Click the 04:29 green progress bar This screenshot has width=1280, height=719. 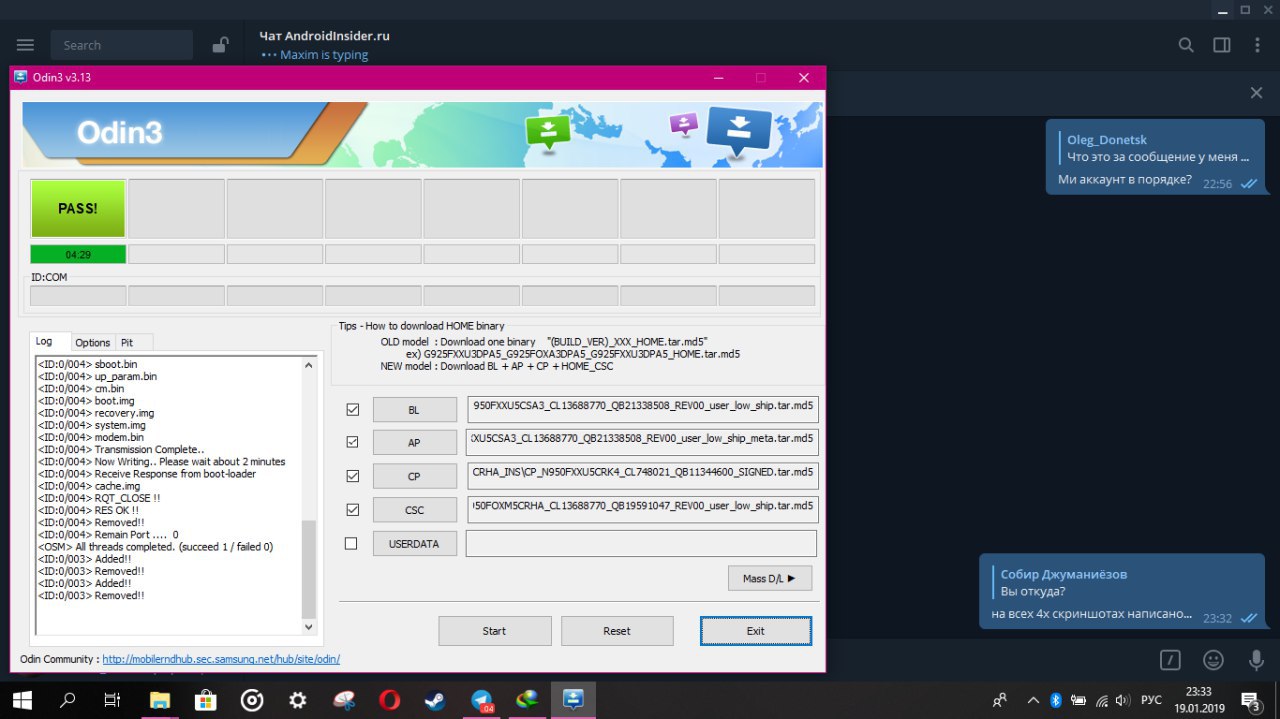[x=78, y=254]
